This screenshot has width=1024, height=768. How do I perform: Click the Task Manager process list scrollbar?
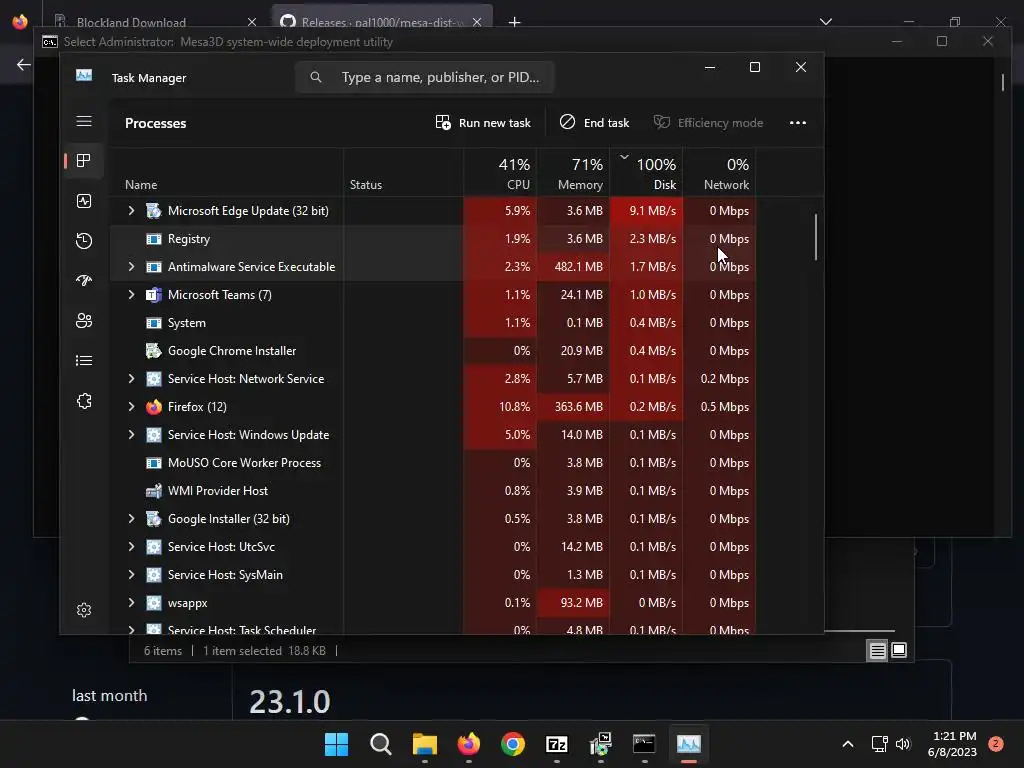tap(816, 237)
